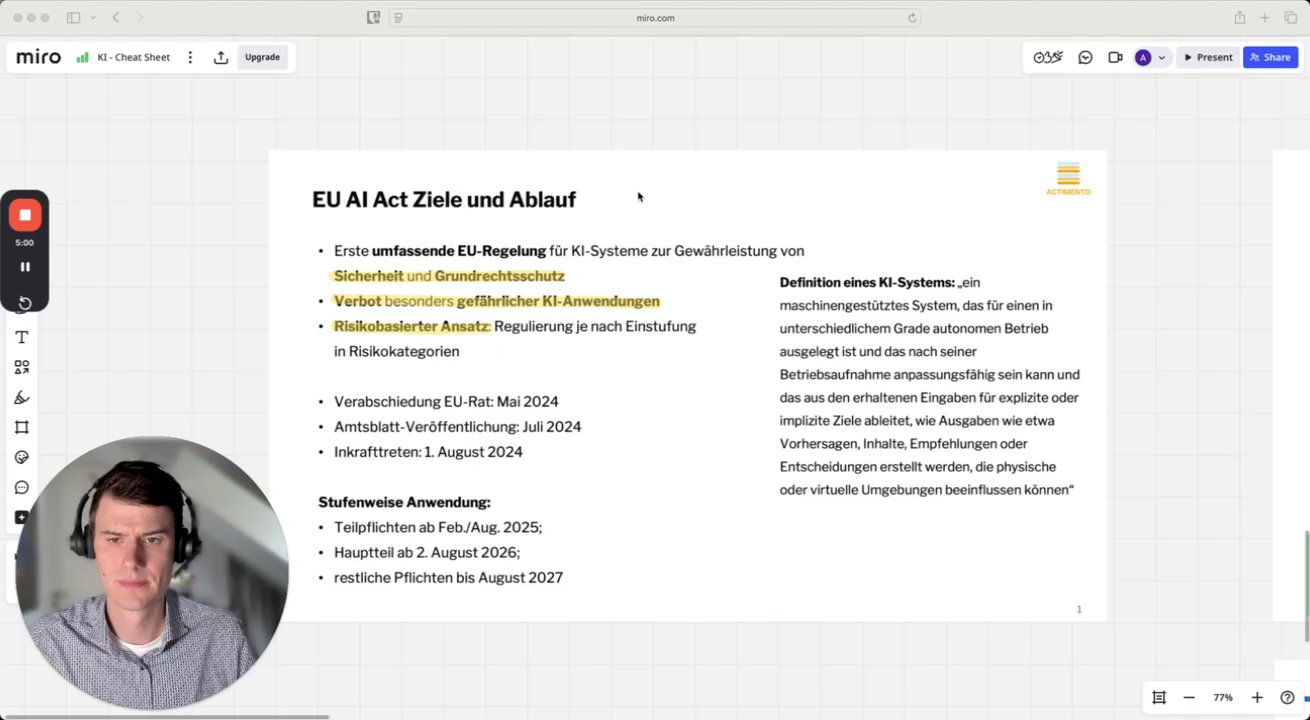Zoom out with the minus button

1189,697
